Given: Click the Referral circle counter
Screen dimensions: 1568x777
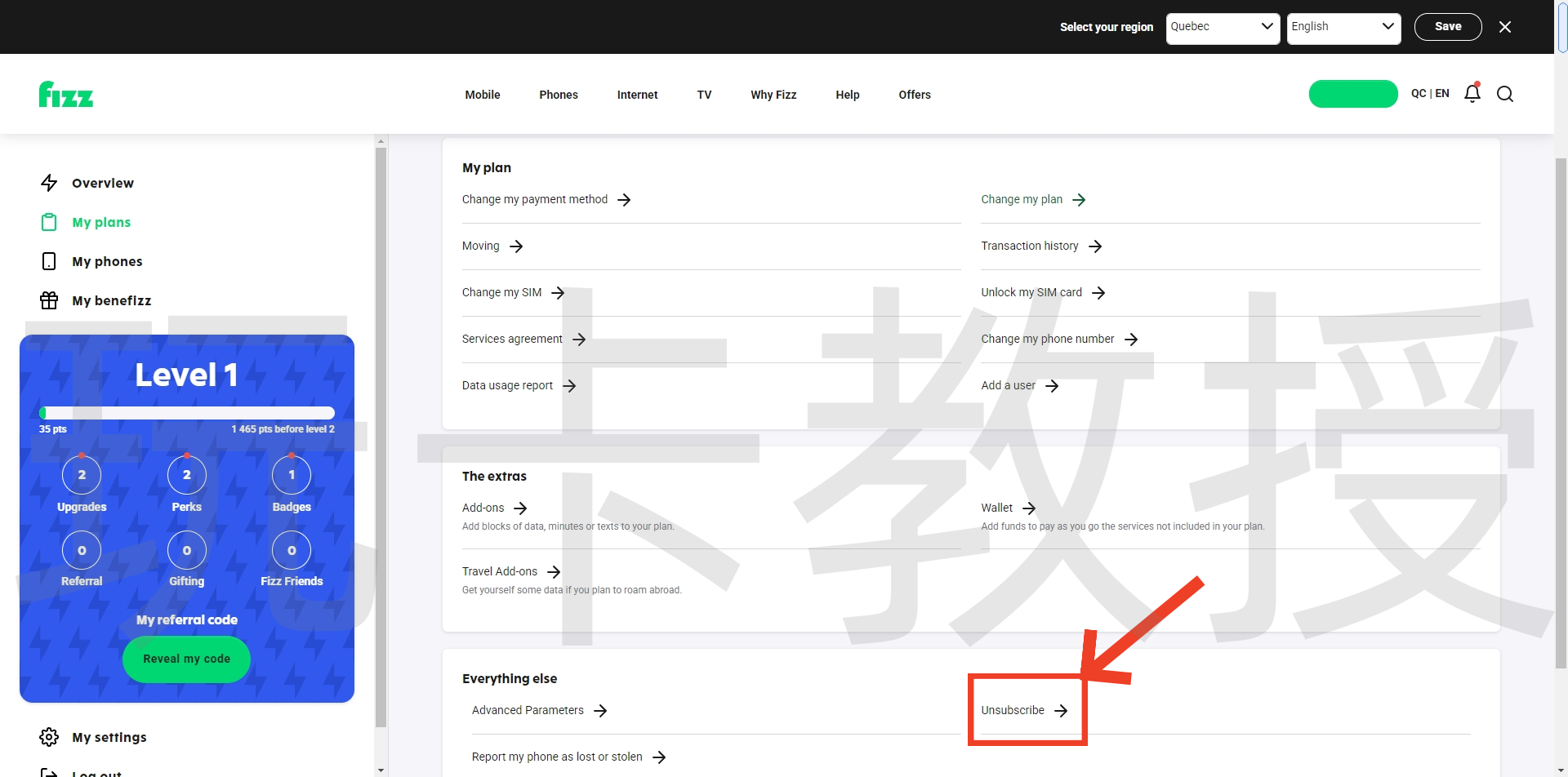Looking at the screenshot, I should (82, 551).
